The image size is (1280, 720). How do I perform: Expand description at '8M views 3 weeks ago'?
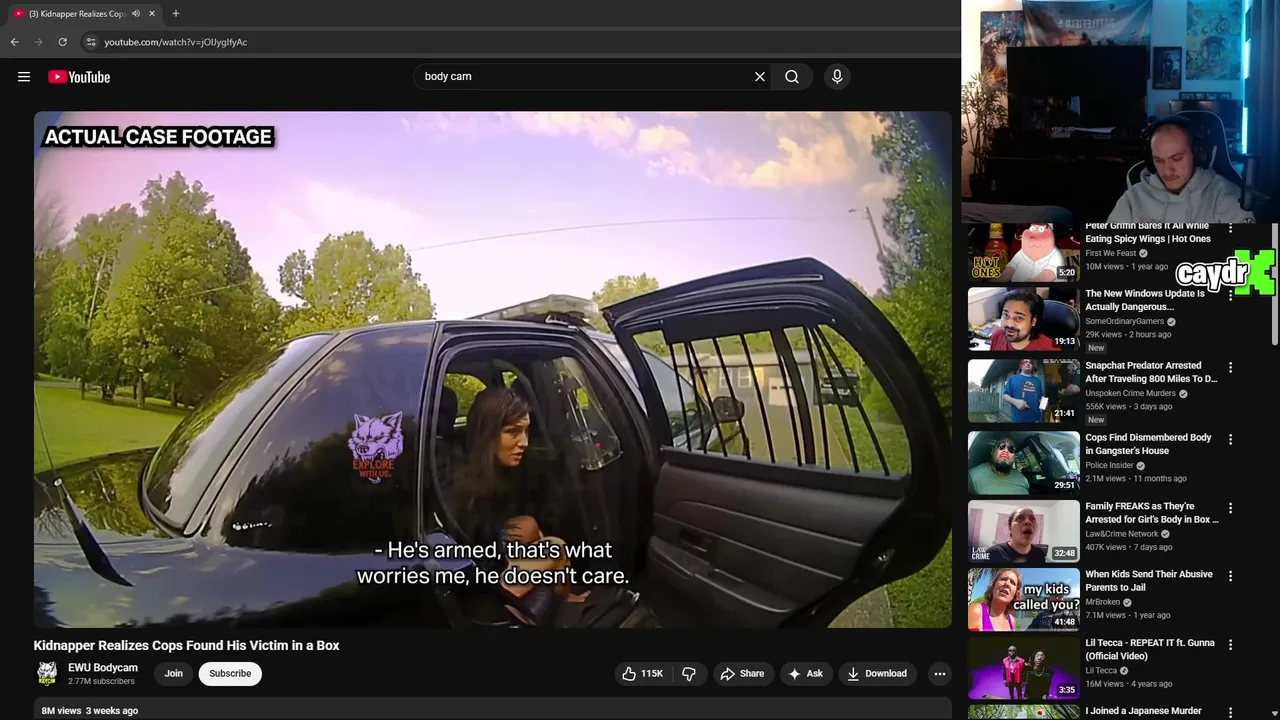[90, 711]
